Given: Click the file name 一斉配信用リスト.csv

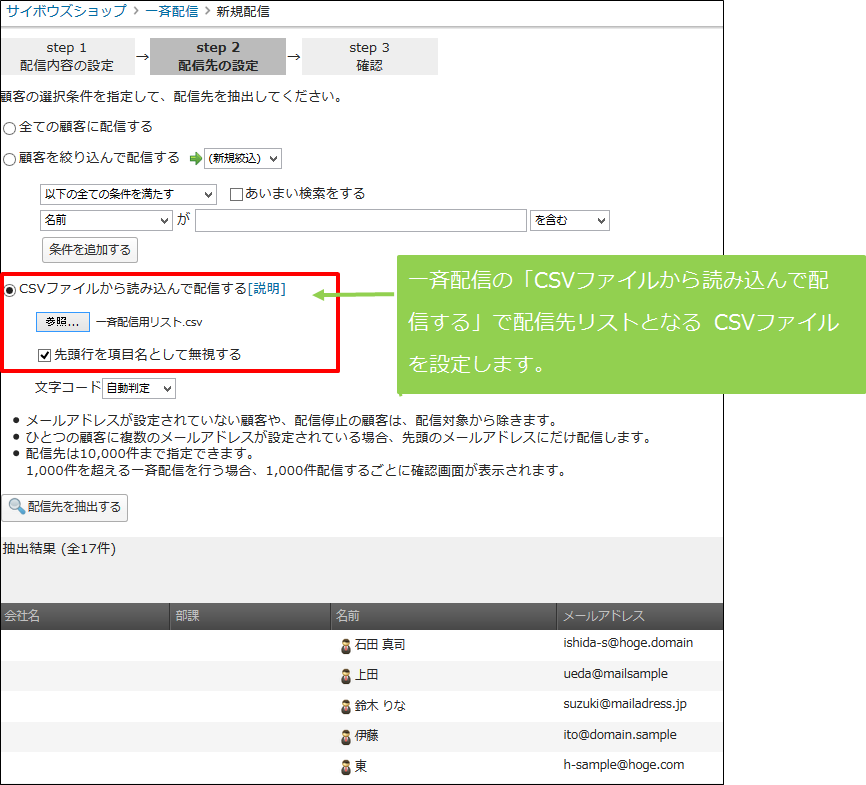Looking at the screenshot, I should coord(149,322).
